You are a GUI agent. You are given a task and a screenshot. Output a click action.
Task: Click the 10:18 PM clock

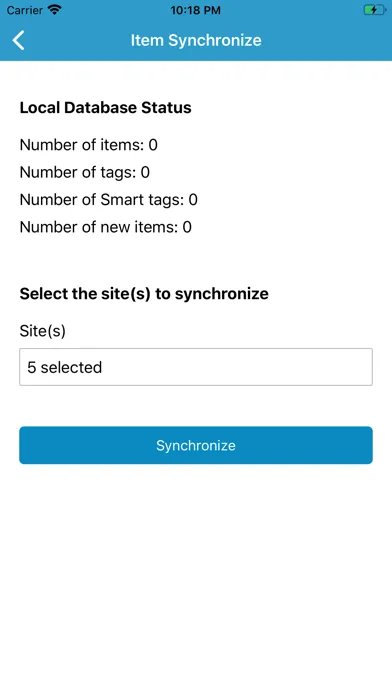point(196,10)
